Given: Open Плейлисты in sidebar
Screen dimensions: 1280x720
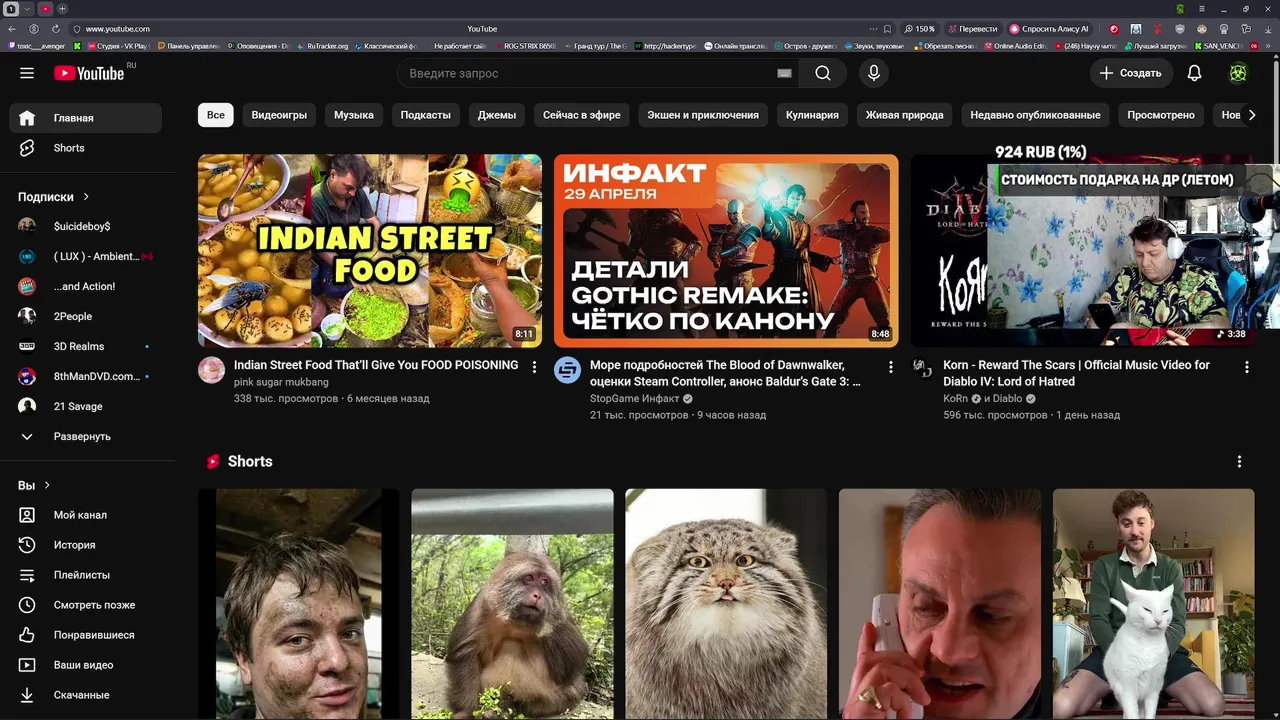Looking at the screenshot, I should pos(86,575).
